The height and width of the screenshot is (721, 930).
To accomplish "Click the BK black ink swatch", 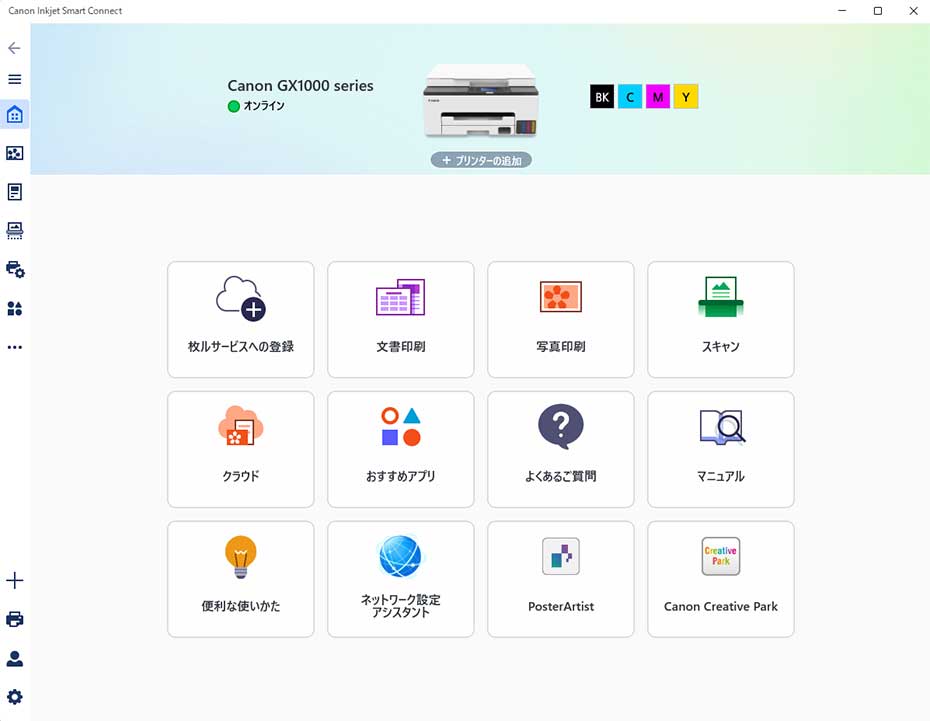I will click(x=601, y=97).
